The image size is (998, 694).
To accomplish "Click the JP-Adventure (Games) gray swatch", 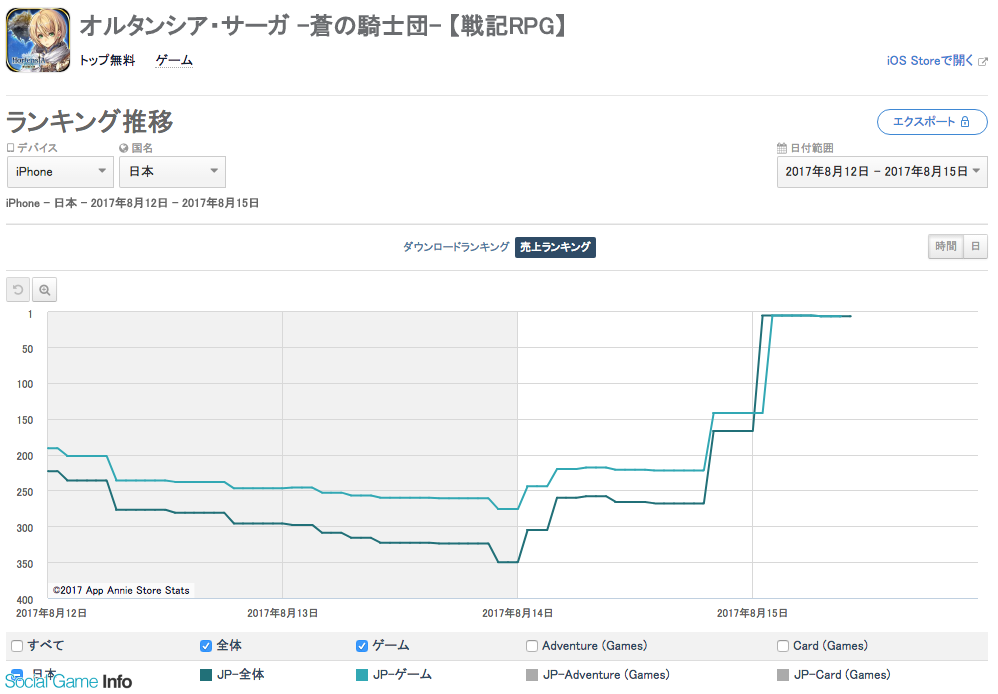I will 531,675.
